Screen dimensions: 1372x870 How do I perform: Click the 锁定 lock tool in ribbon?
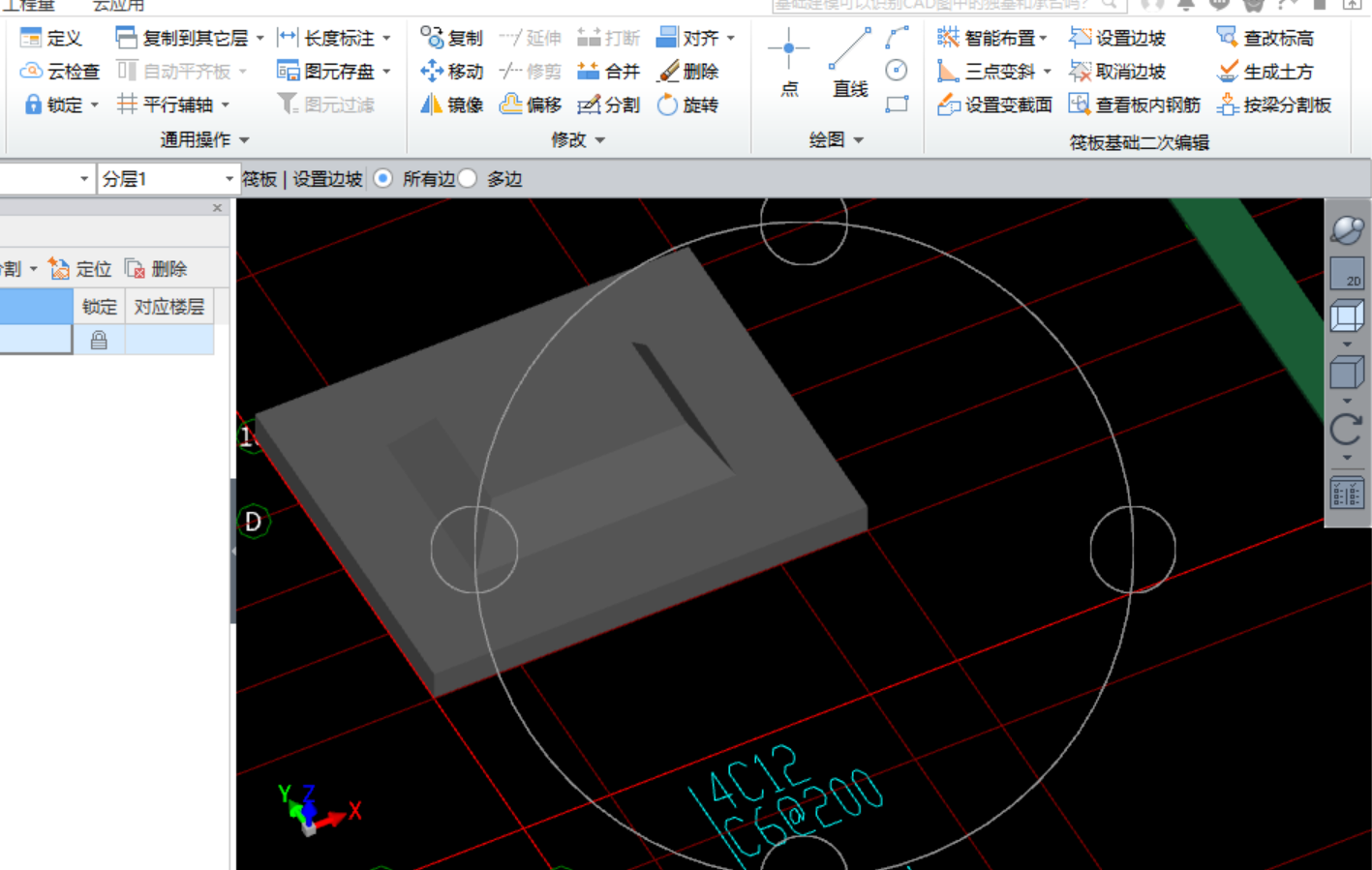click(54, 104)
